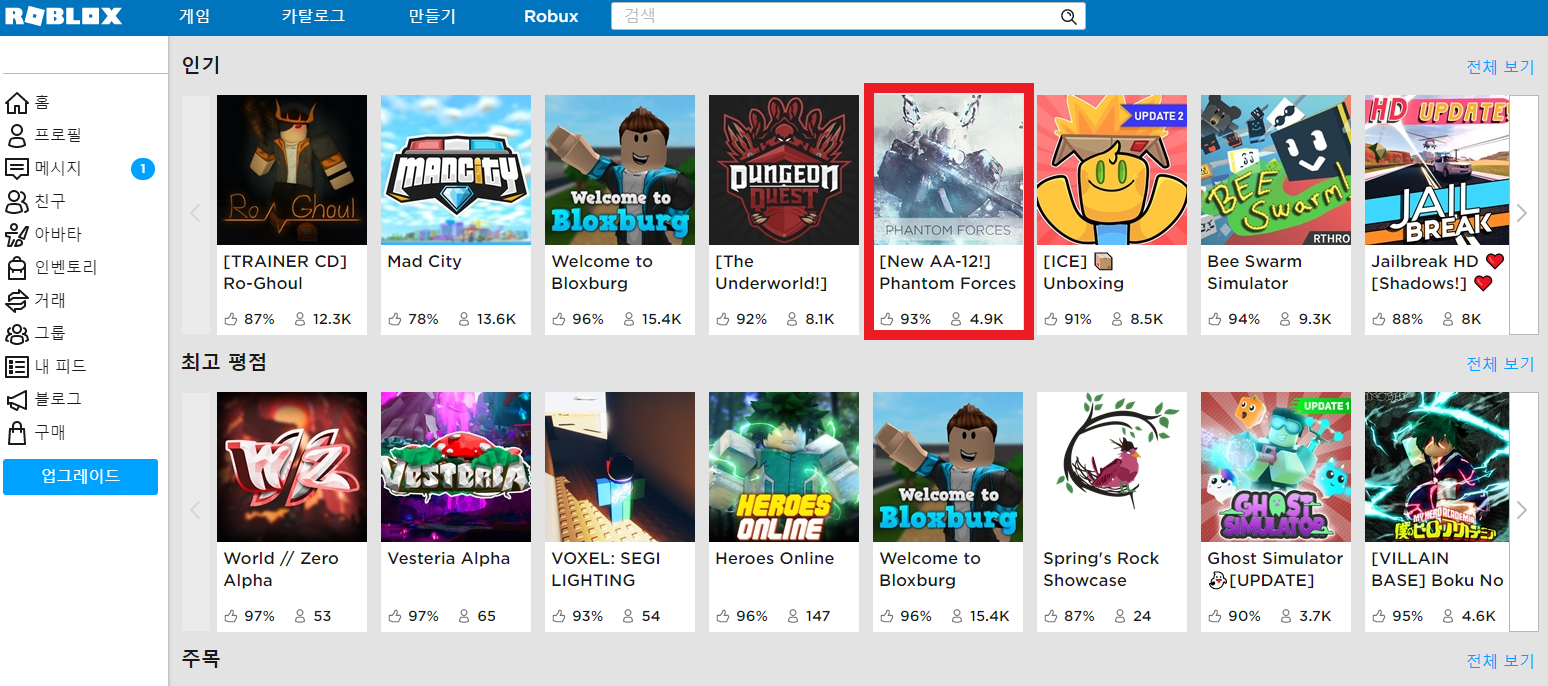Click 전체 보기 for the 최고 평점 section
Image resolution: width=1548 pixels, height=686 pixels.
pos(1500,364)
